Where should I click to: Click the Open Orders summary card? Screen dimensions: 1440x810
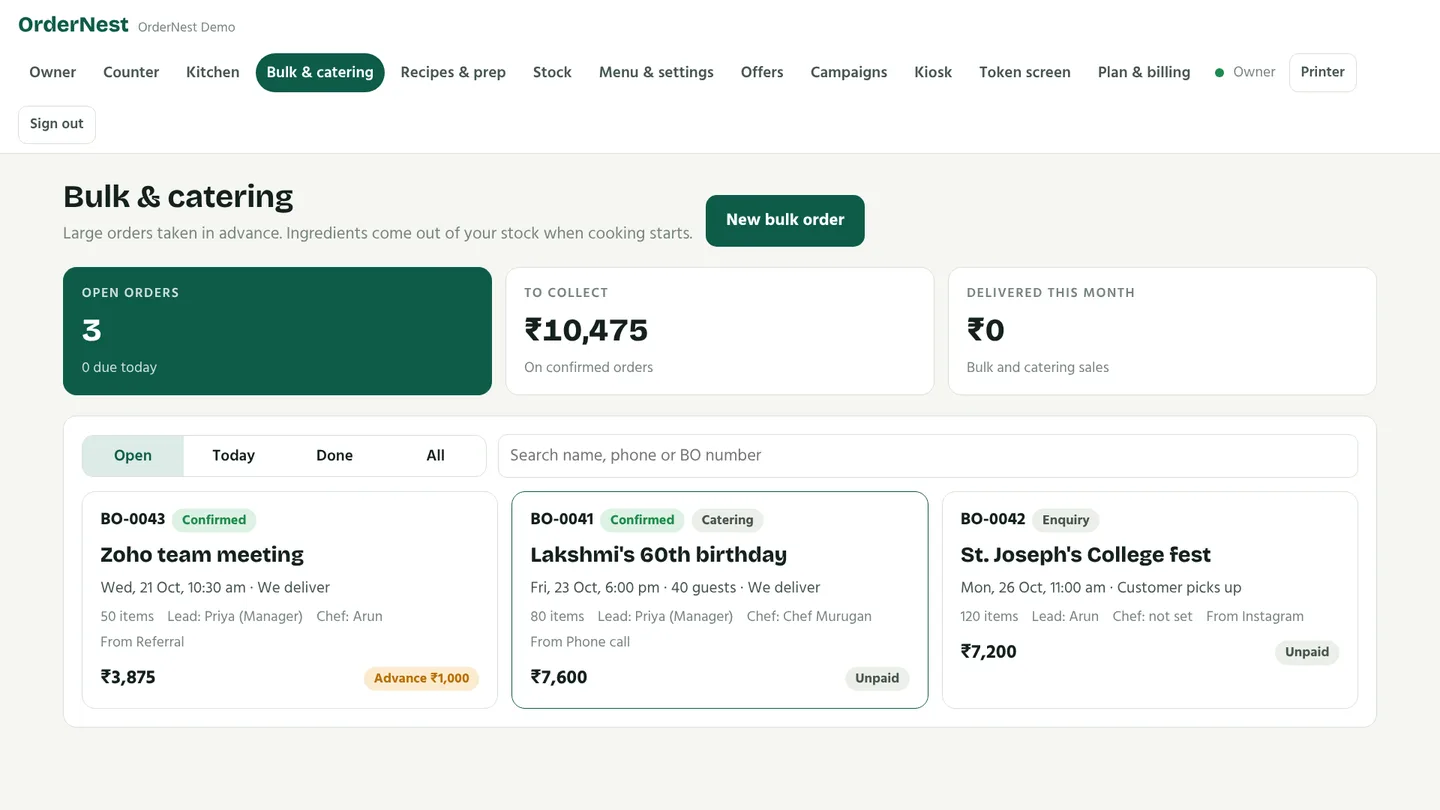(277, 331)
